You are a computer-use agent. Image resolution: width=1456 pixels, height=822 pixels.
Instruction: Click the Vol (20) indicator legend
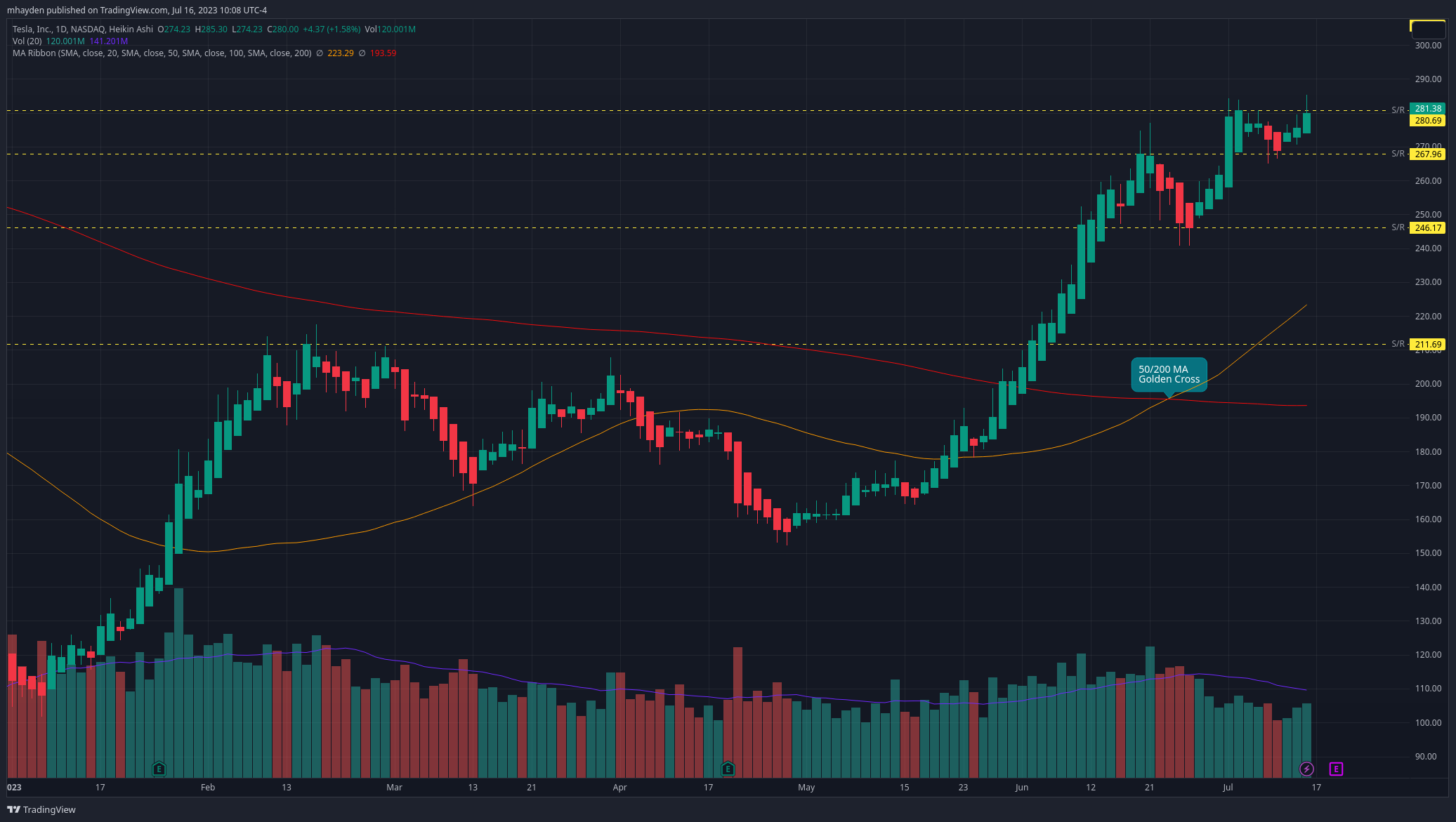[x=27, y=41]
